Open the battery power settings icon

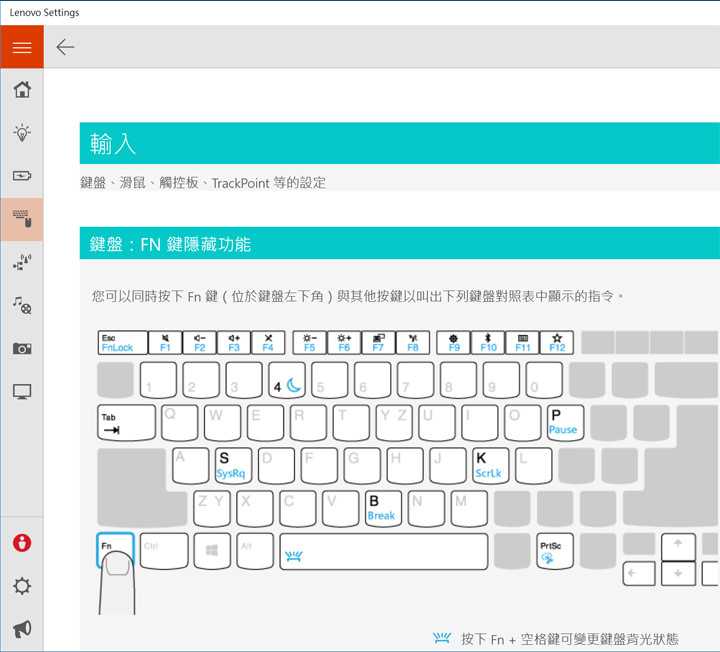21,176
